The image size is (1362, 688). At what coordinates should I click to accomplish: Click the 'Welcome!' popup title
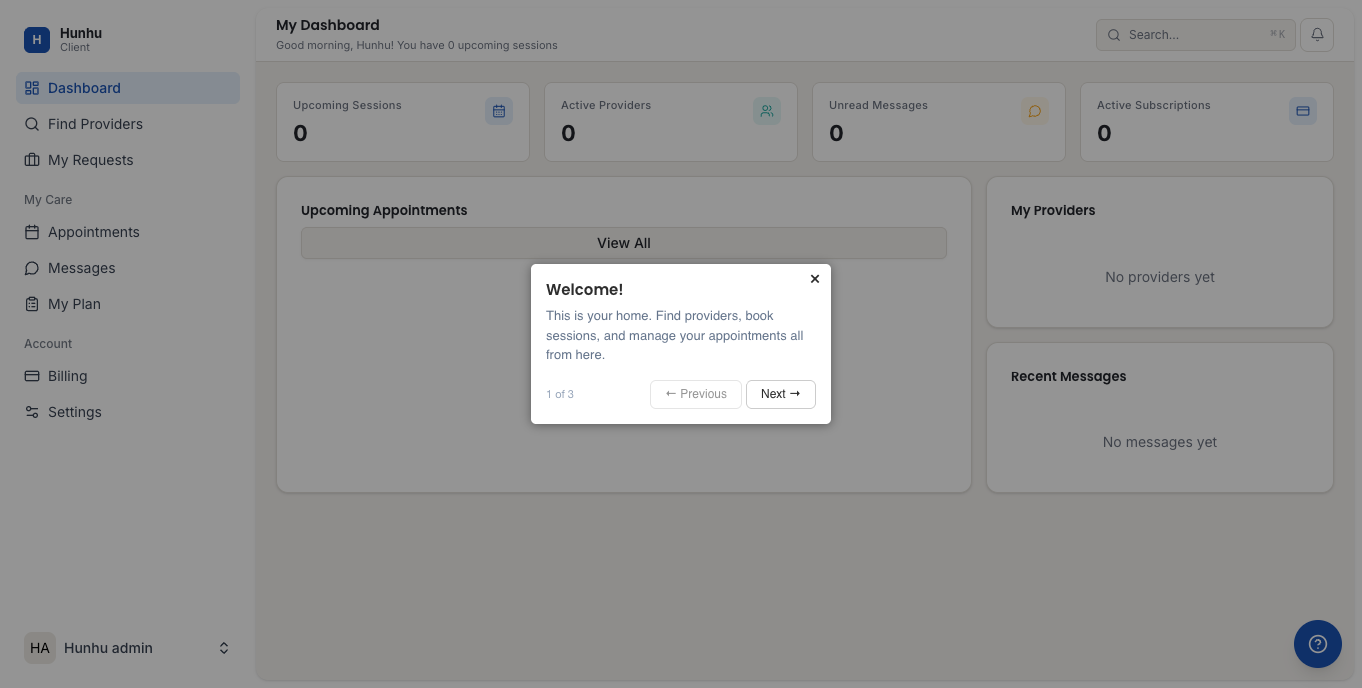[584, 289]
